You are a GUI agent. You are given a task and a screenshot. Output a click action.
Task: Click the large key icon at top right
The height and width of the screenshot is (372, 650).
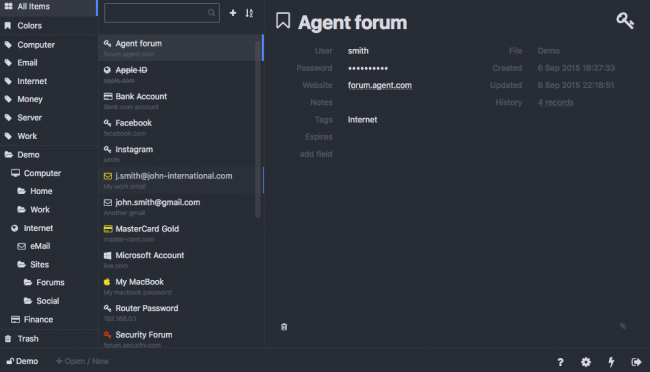point(625,20)
